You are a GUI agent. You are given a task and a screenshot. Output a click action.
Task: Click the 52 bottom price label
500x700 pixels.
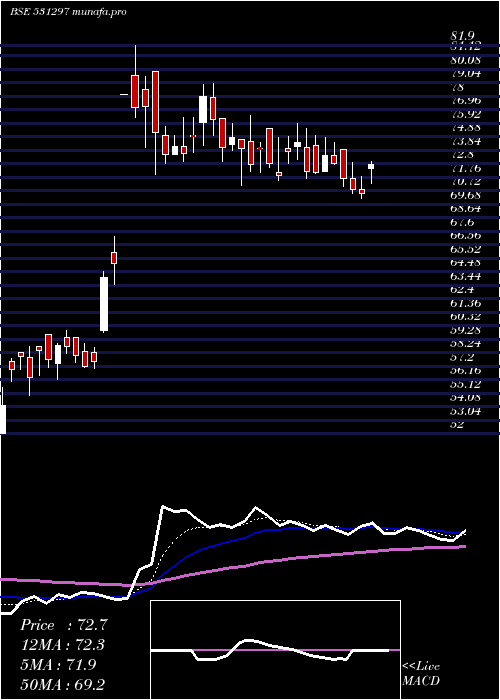coord(458,424)
